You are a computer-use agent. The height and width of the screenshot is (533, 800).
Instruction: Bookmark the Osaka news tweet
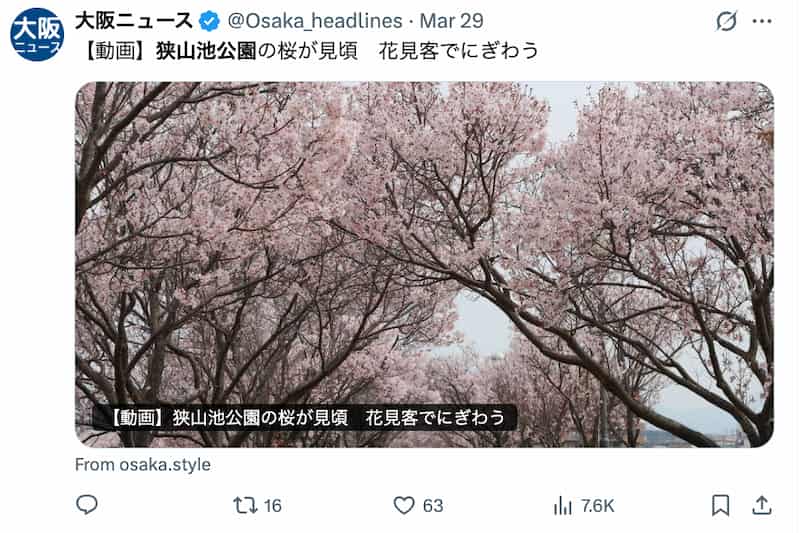(720, 505)
